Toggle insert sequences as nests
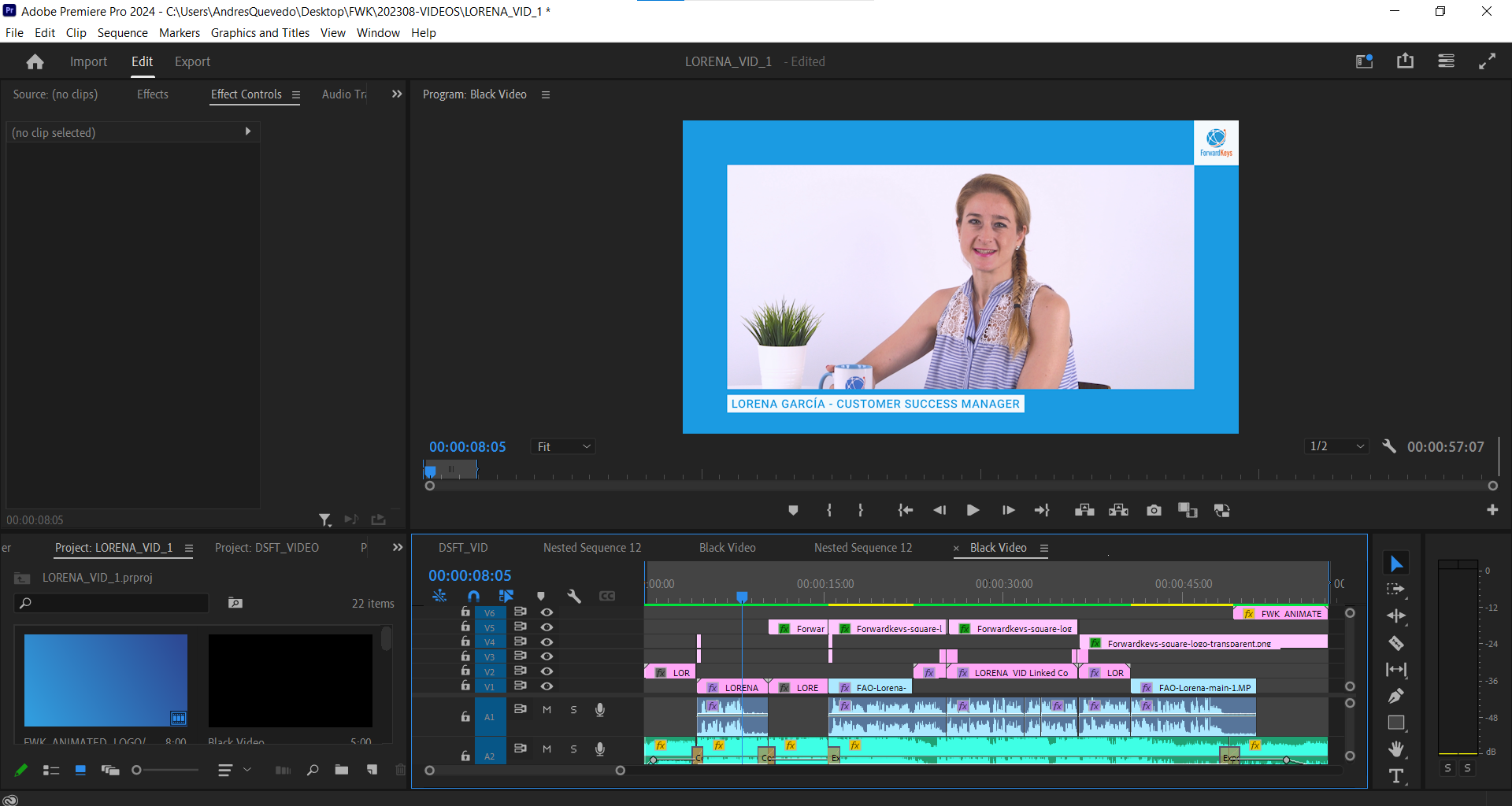The height and width of the screenshot is (806, 1512). pos(439,596)
